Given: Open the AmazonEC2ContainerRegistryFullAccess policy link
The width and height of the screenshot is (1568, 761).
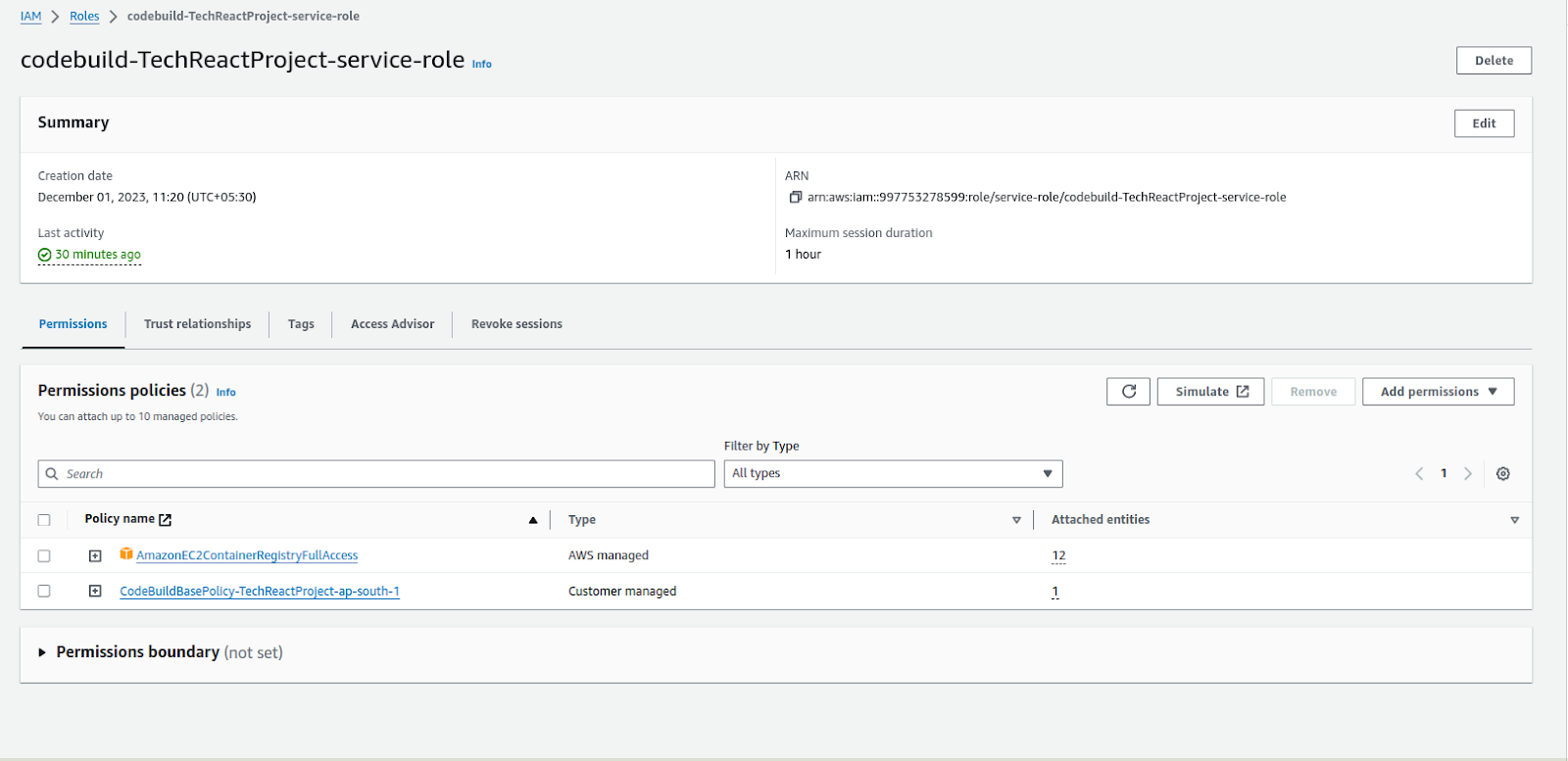Looking at the screenshot, I should [247, 555].
